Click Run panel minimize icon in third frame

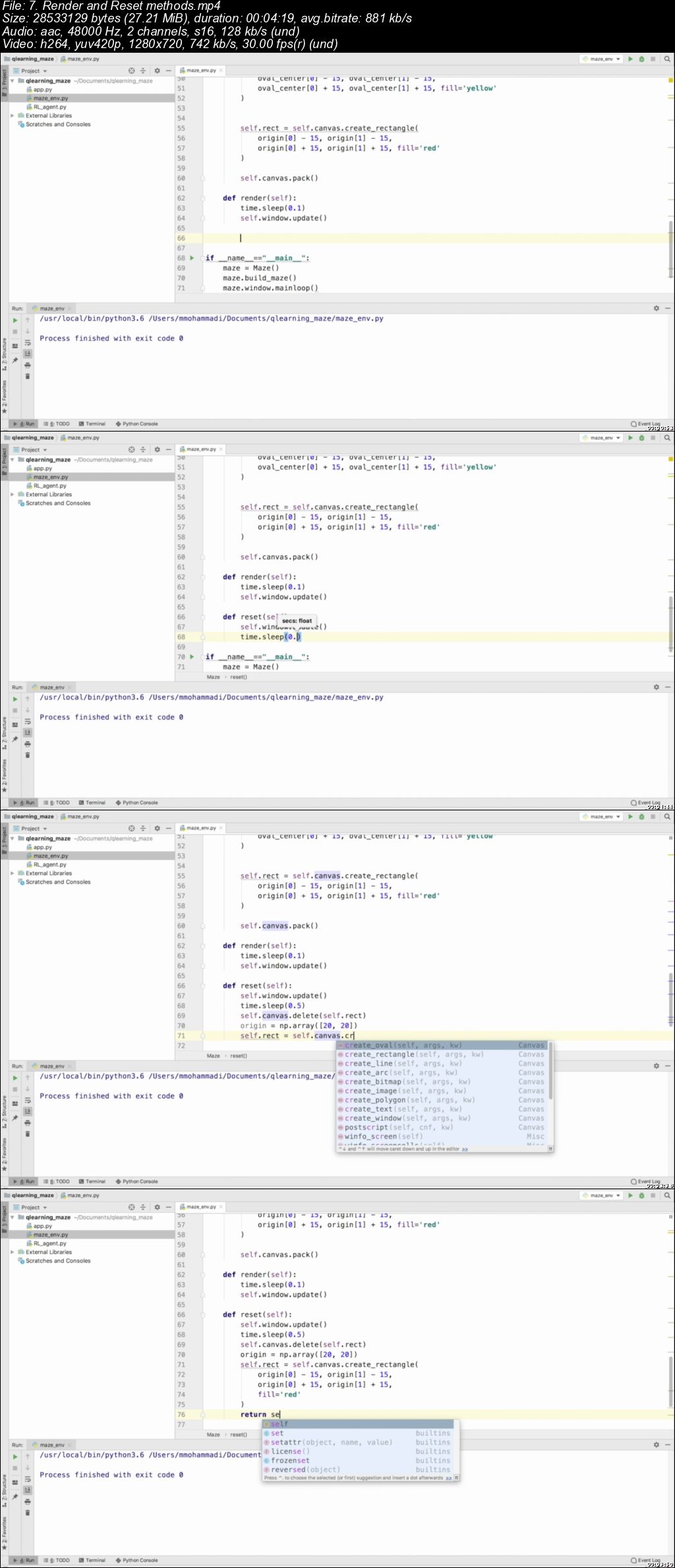tap(668, 1065)
